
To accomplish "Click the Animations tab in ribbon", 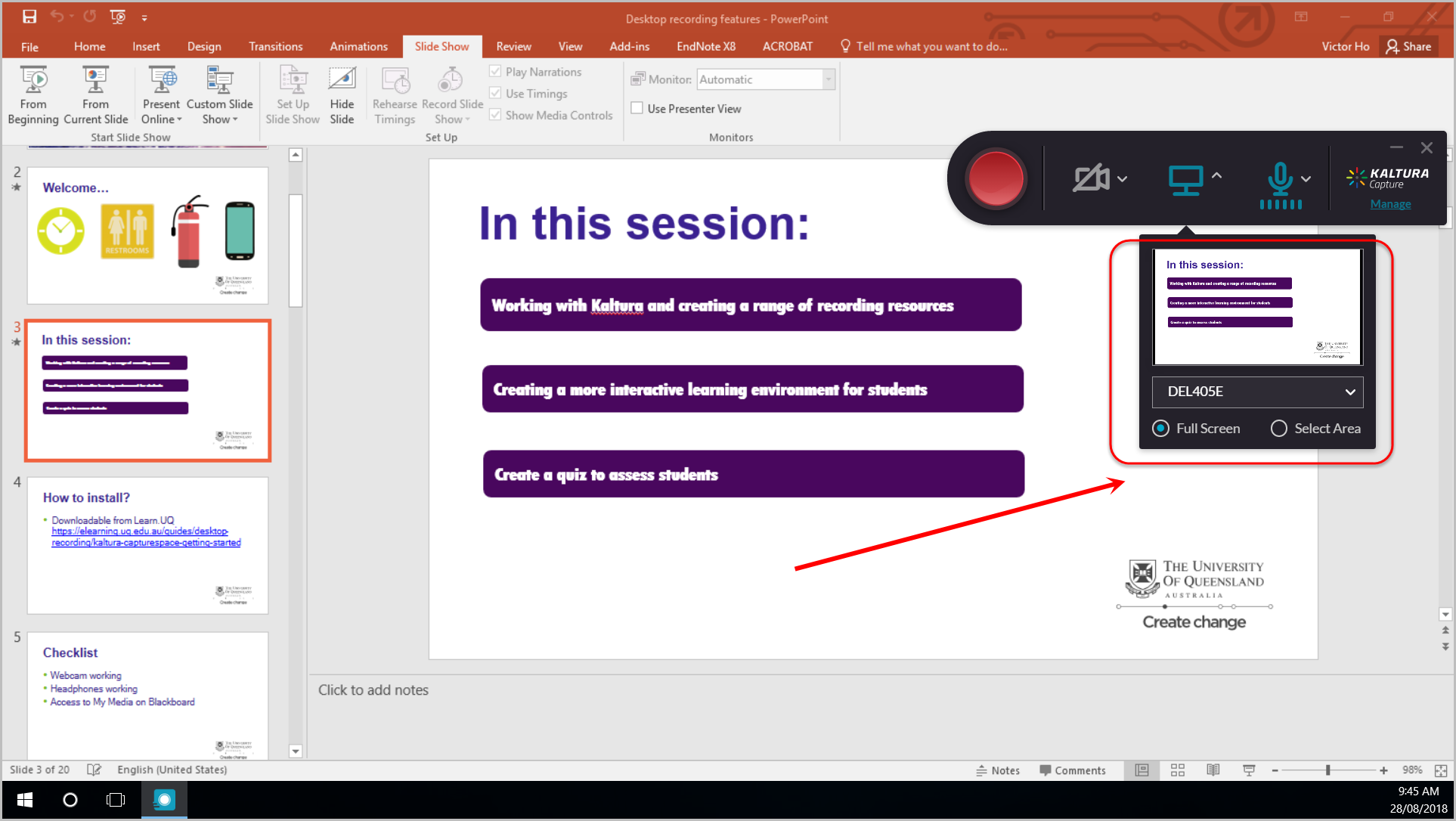I will [357, 47].
